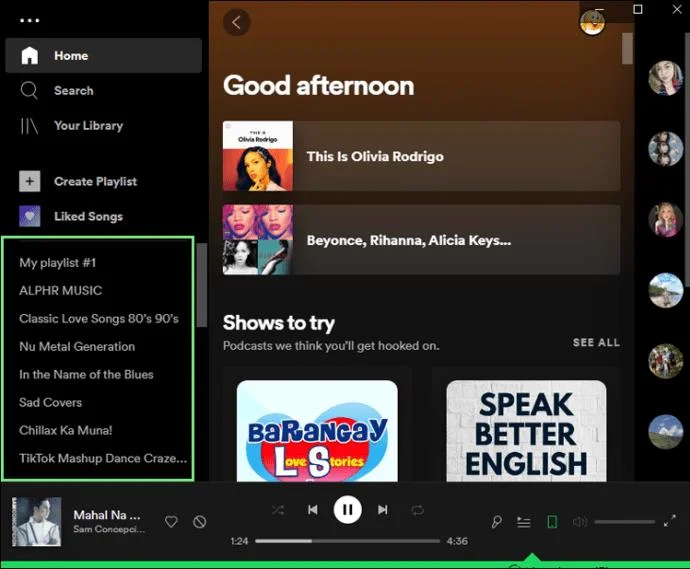Open the Shows to try heading
The height and width of the screenshot is (569, 690).
pos(279,323)
